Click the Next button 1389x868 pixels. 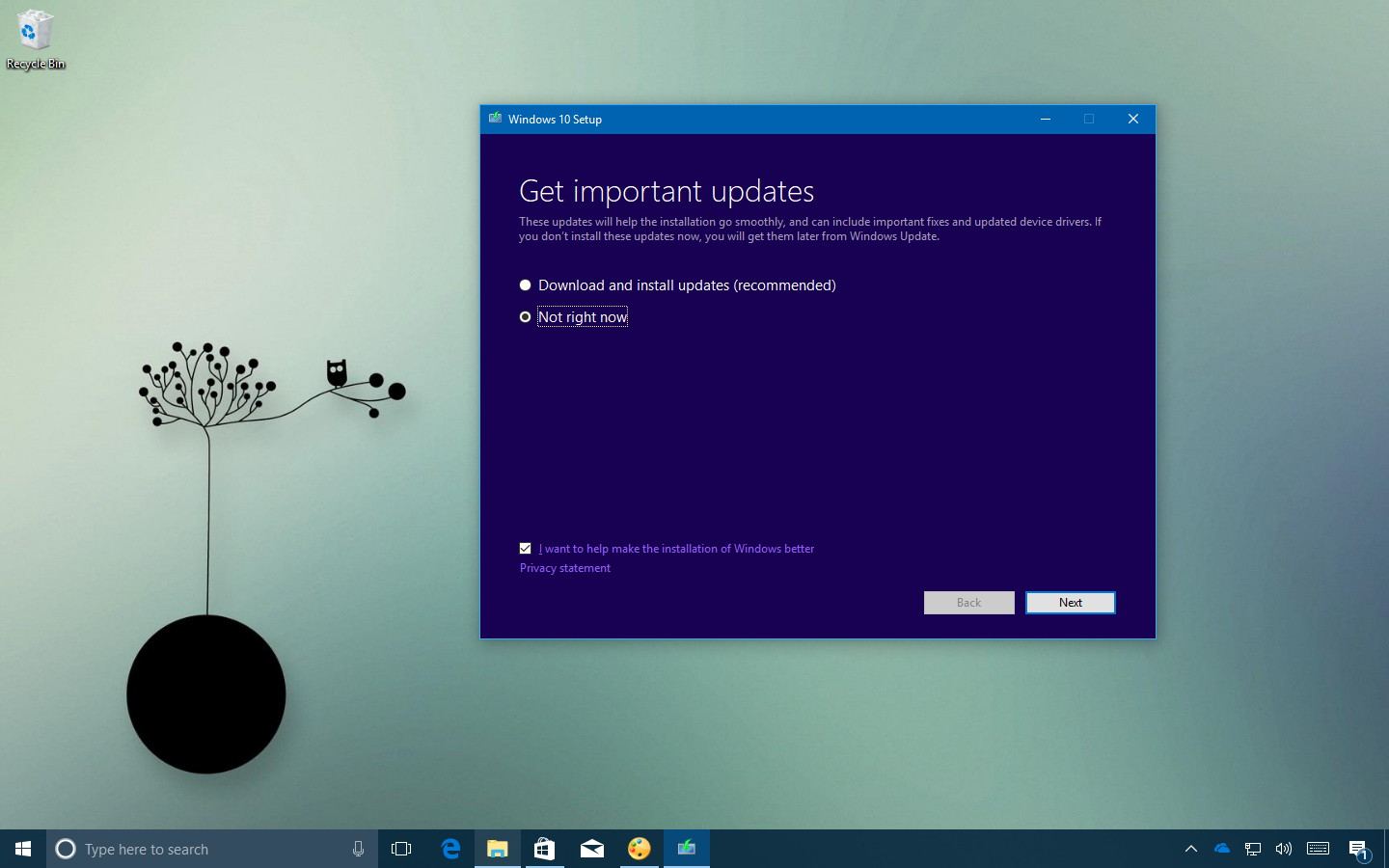click(x=1070, y=603)
